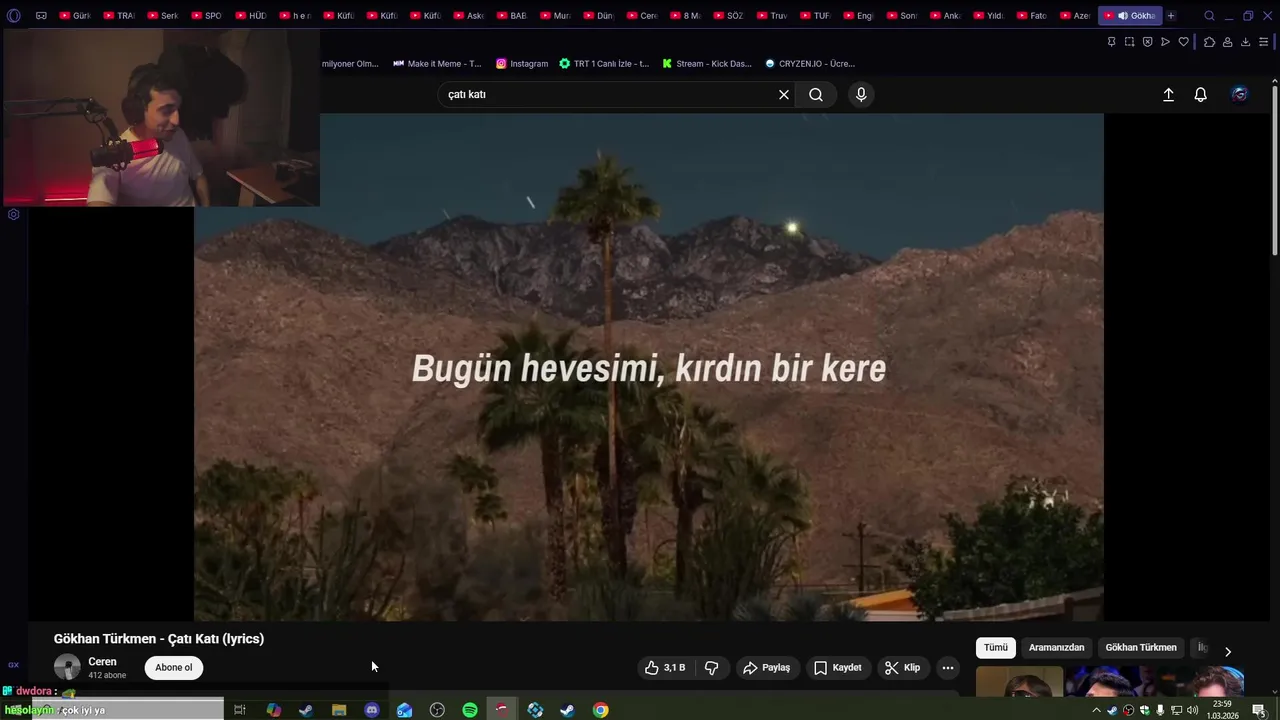Open Task View from the taskbar

[240, 710]
